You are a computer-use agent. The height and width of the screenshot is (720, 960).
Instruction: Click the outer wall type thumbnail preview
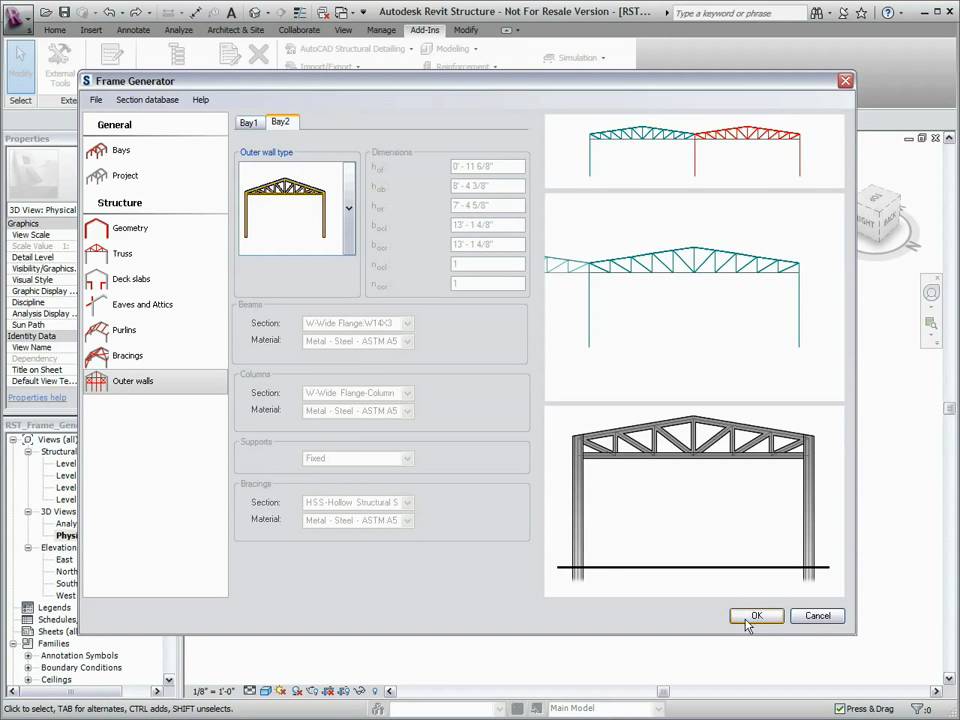291,208
